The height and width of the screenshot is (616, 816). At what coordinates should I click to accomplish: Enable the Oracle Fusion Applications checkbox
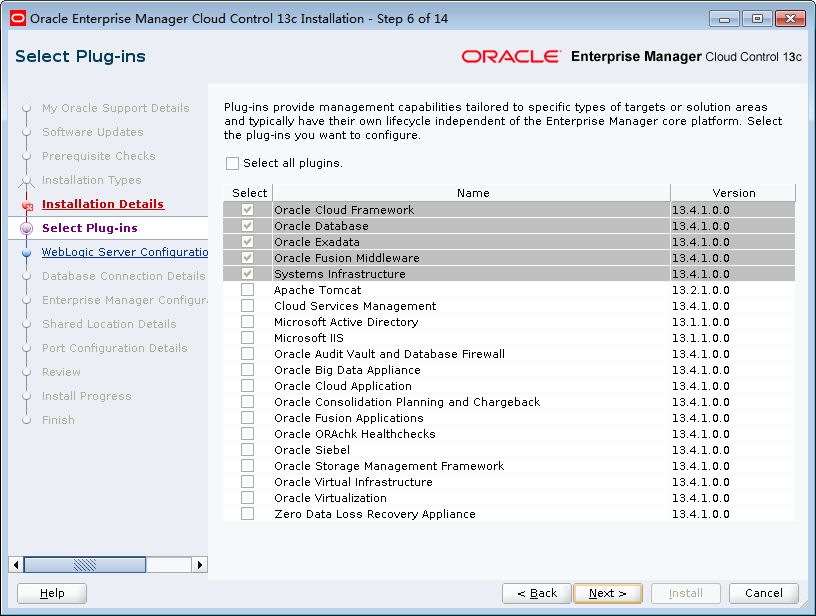tap(248, 418)
